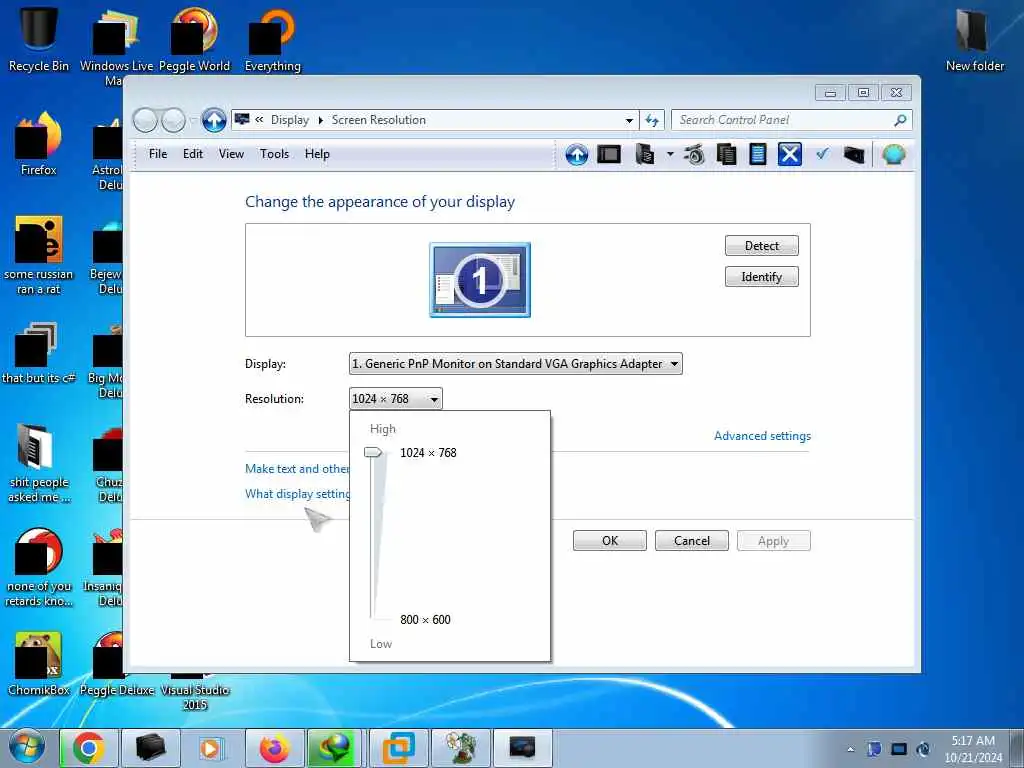This screenshot has width=1024, height=768.
Task: Click the Identify button
Action: [761, 277]
